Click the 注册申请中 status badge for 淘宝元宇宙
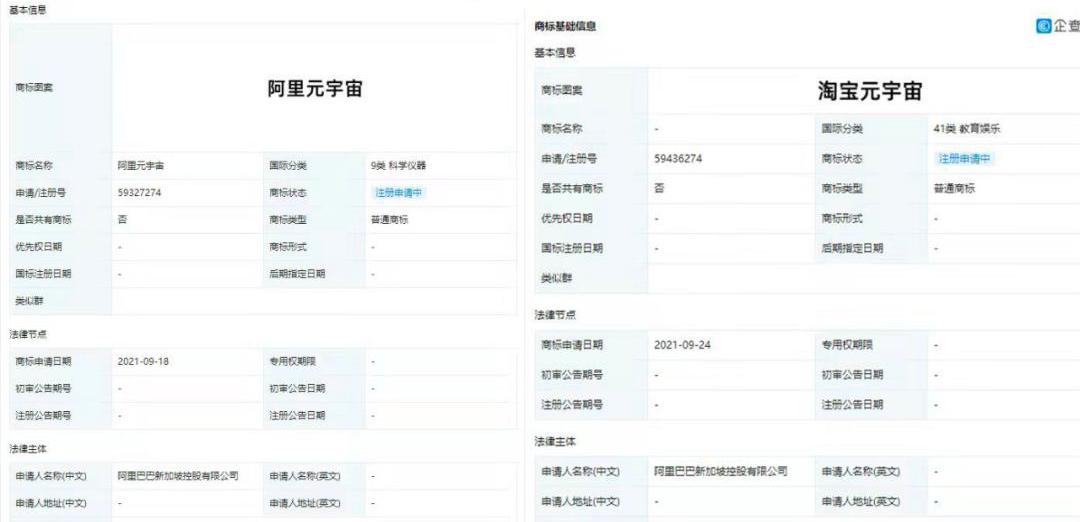 (x=963, y=158)
